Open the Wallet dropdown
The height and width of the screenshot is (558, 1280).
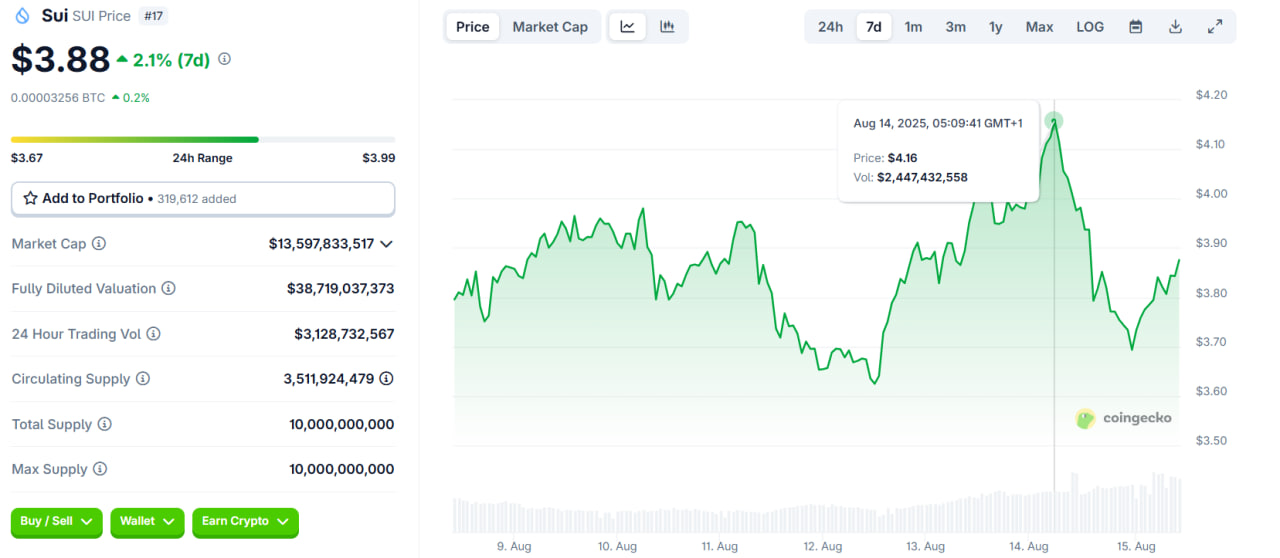(147, 521)
